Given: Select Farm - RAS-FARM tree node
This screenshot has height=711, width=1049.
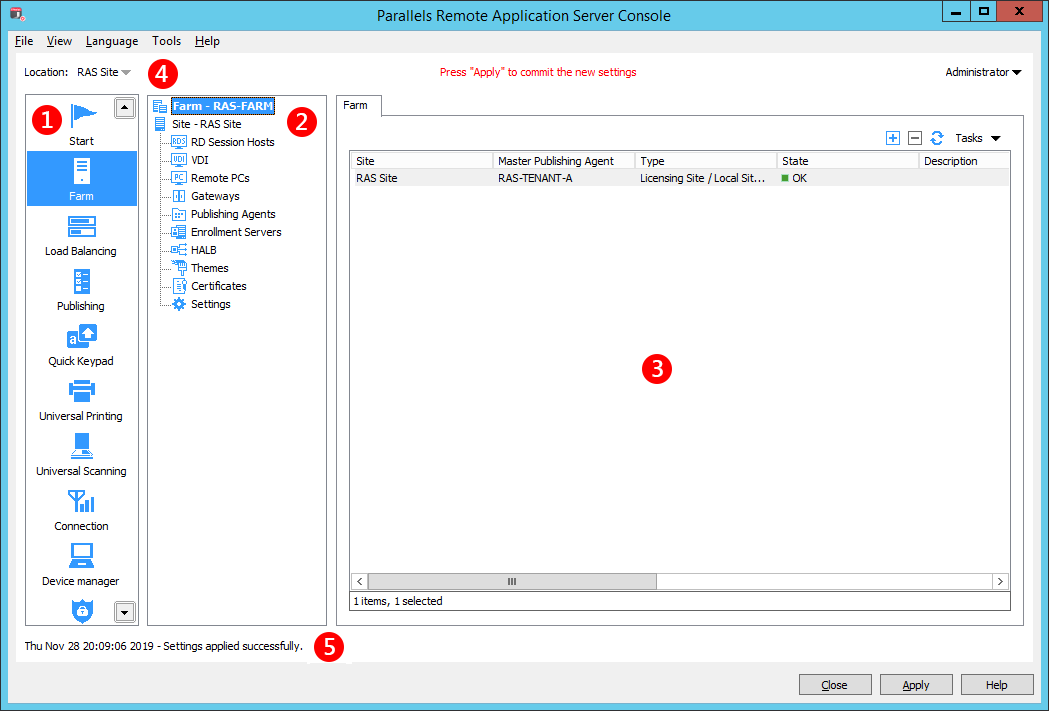Looking at the screenshot, I should (223, 106).
